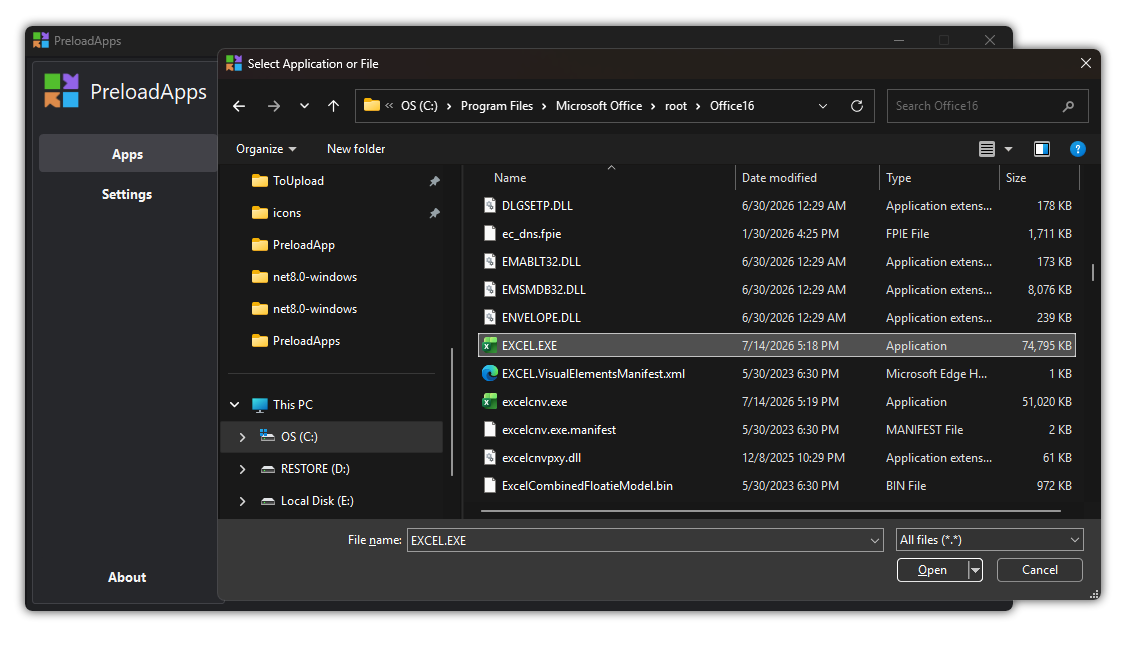Open view options dropdown arrow
The image size is (1132, 654).
(x=1009, y=149)
